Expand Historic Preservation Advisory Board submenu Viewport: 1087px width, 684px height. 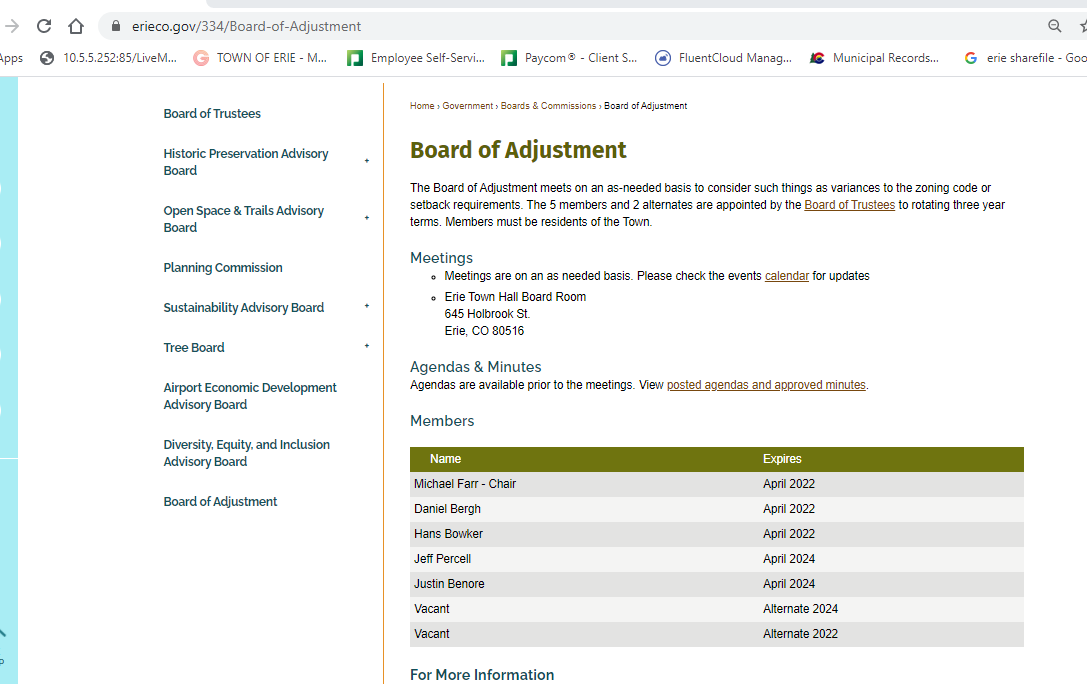[x=367, y=161]
